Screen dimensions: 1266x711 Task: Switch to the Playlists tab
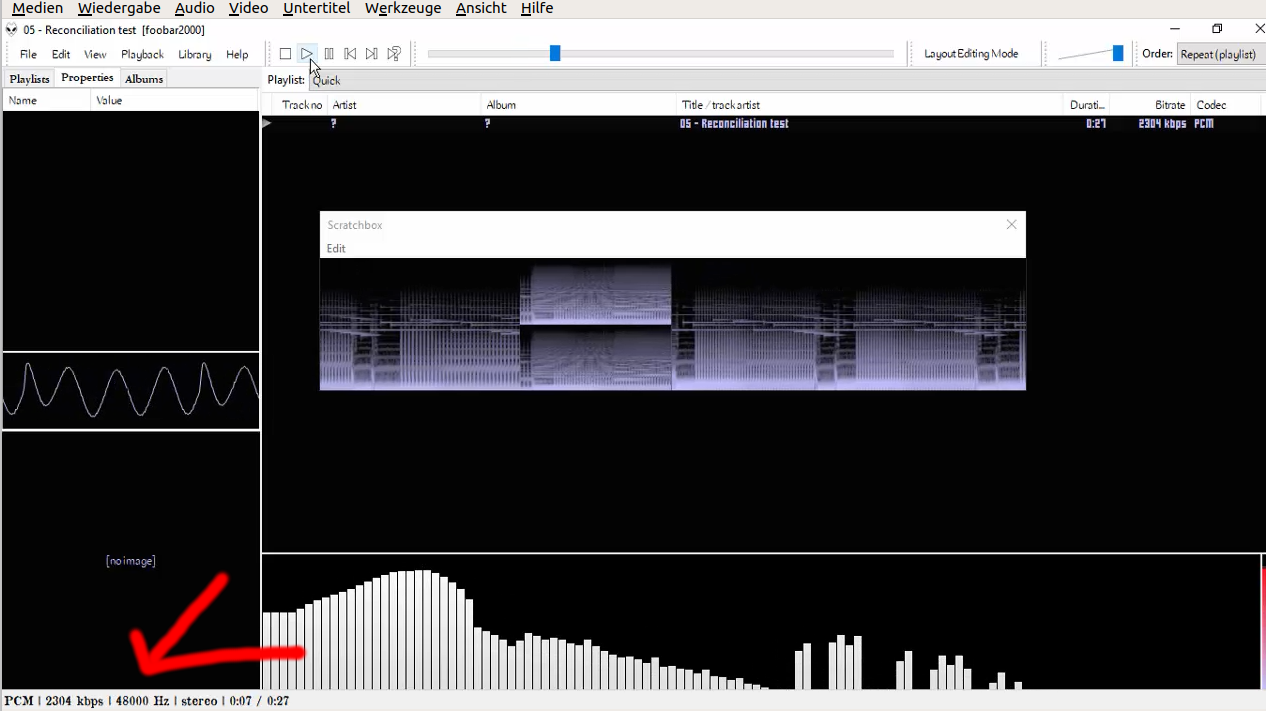[29, 78]
